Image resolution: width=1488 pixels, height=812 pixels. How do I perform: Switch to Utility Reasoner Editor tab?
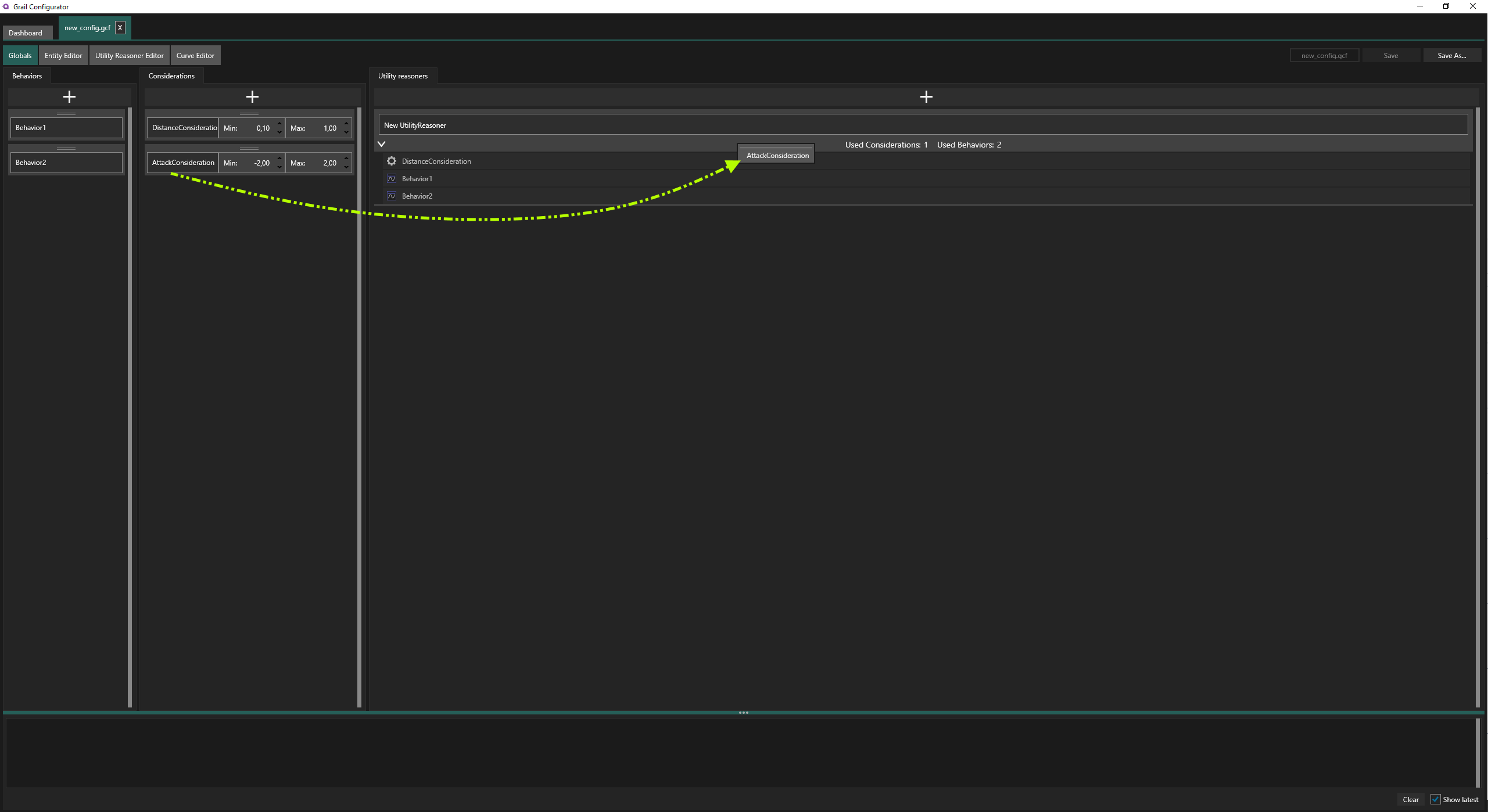tap(129, 55)
